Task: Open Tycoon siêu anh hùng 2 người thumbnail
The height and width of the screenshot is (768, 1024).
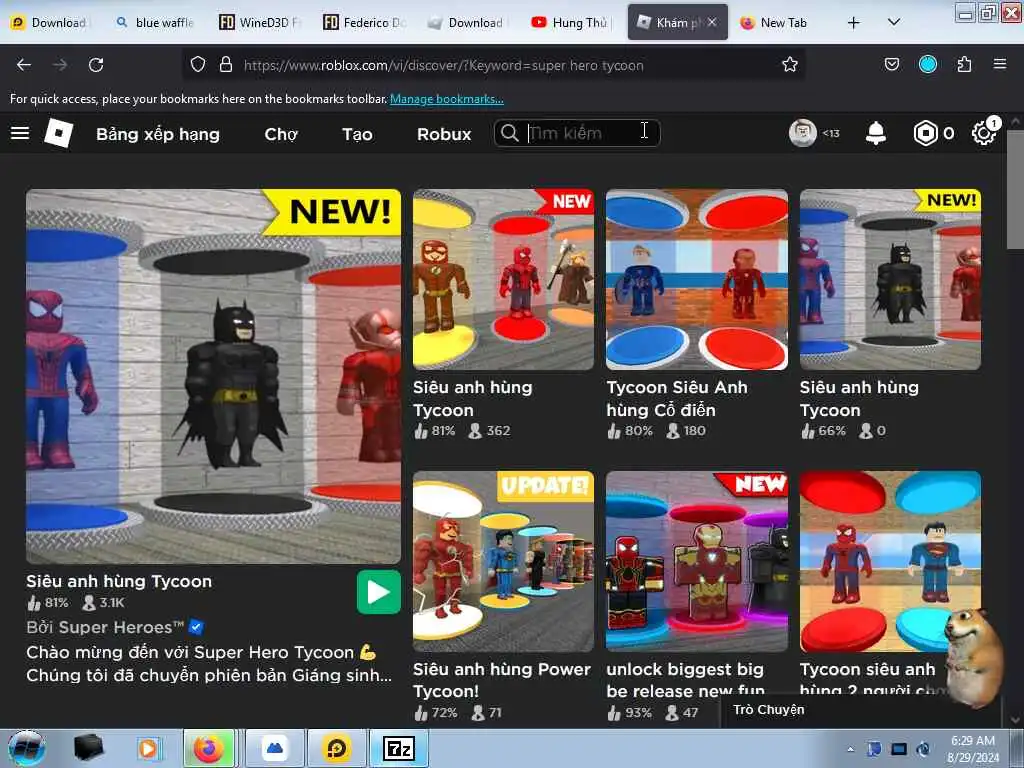Action: tap(890, 561)
